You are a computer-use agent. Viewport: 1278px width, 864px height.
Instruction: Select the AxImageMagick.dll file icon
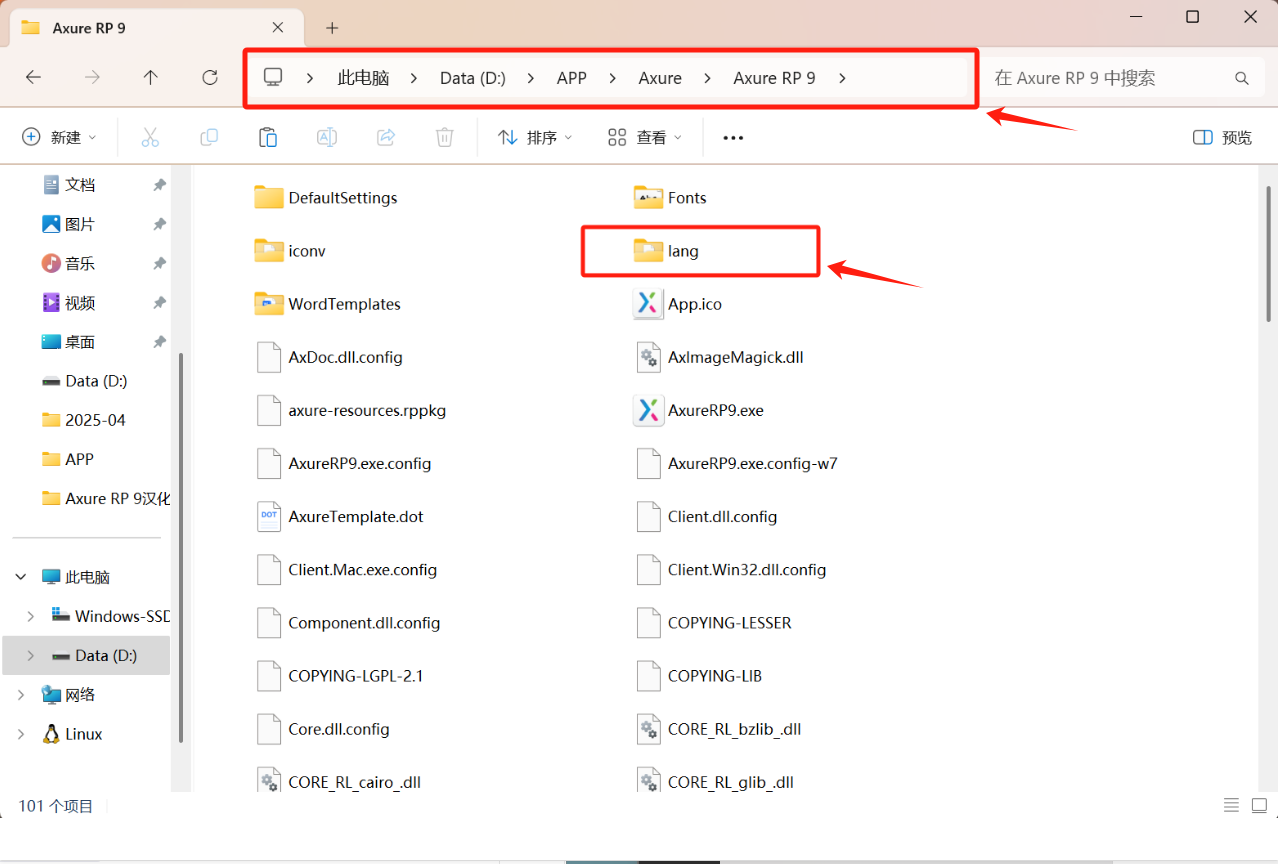coord(649,357)
